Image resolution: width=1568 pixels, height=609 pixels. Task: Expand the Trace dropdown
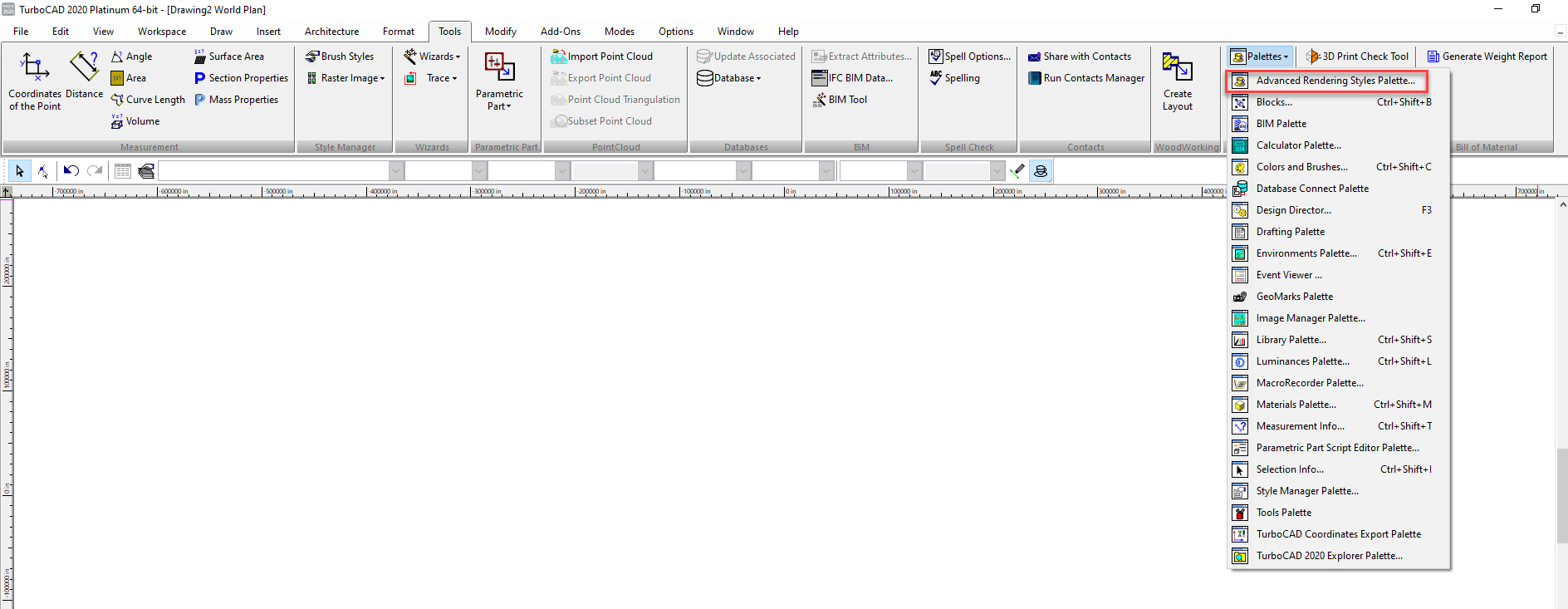(430, 78)
